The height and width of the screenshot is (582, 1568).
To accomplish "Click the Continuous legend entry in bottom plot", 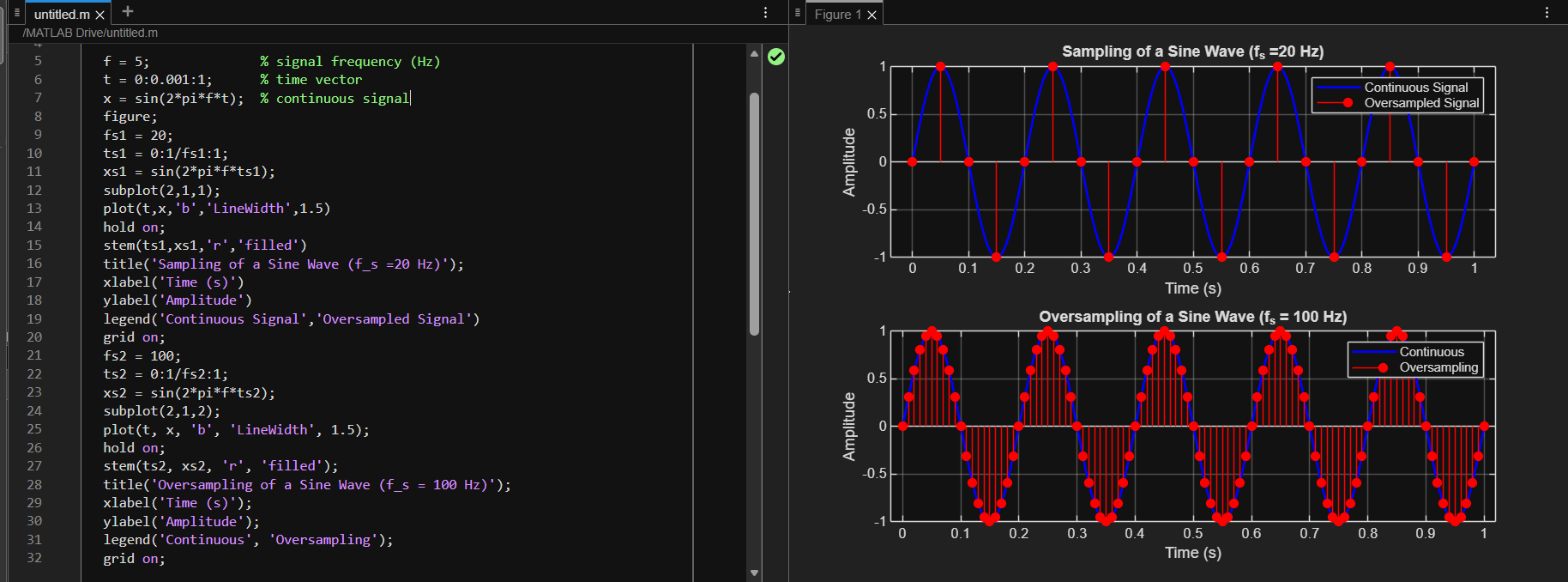I will (x=1431, y=352).
